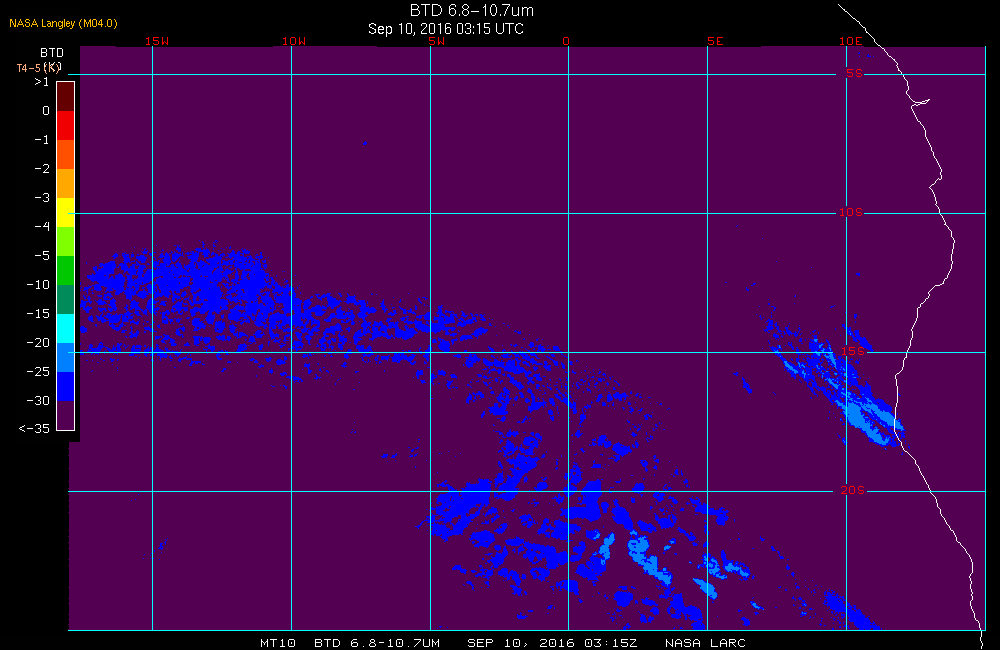Click 'NASA LARC' in the footer

(705, 643)
